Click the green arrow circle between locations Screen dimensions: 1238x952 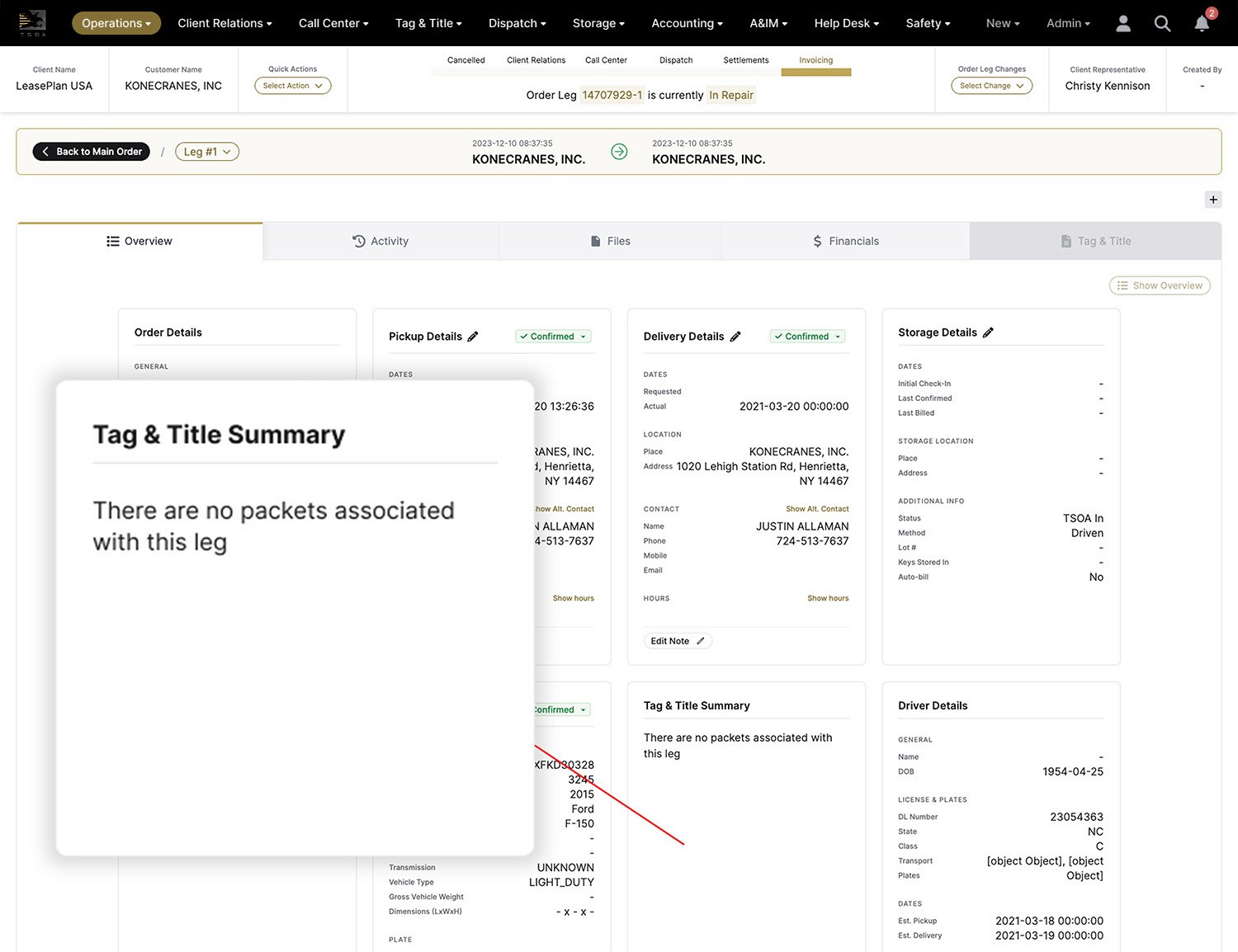point(619,151)
